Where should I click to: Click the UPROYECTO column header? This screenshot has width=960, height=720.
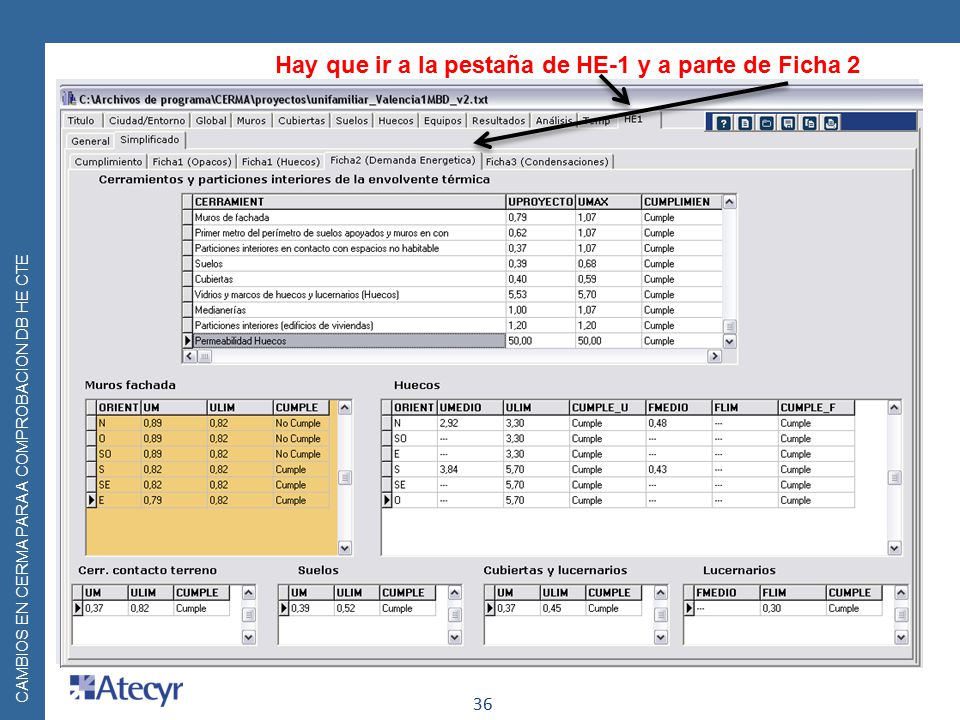[x=541, y=201]
